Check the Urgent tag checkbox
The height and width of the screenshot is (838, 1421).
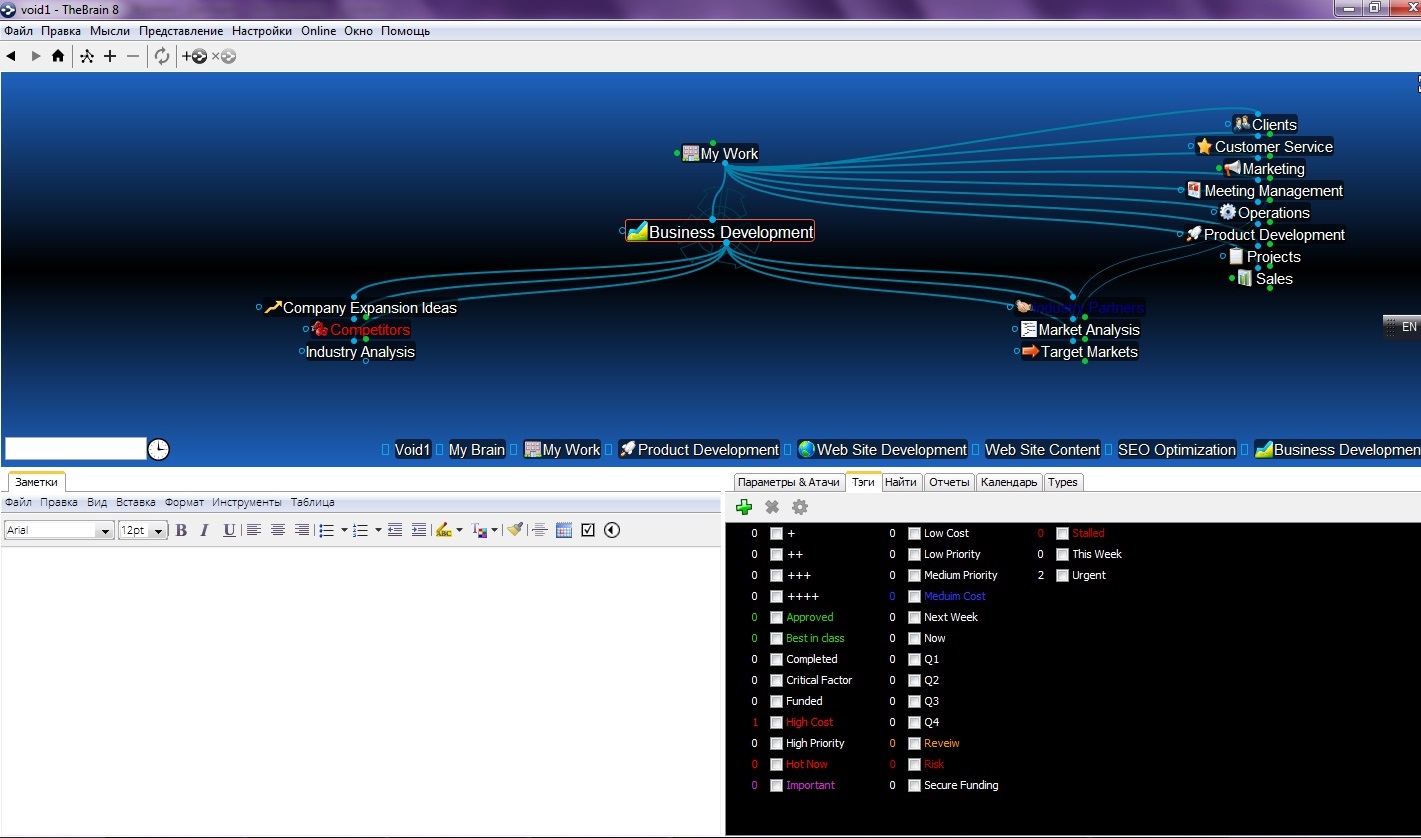click(1062, 575)
